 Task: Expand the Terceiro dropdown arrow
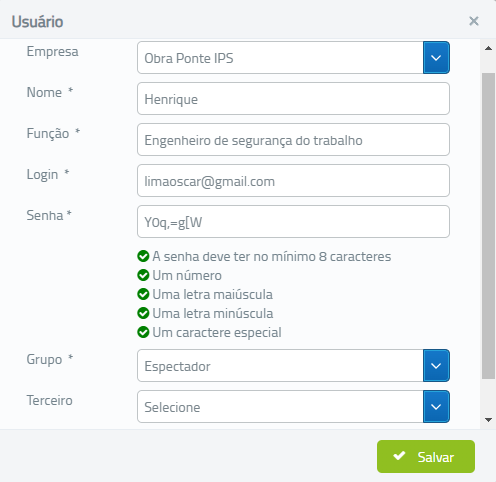(436, 407)
